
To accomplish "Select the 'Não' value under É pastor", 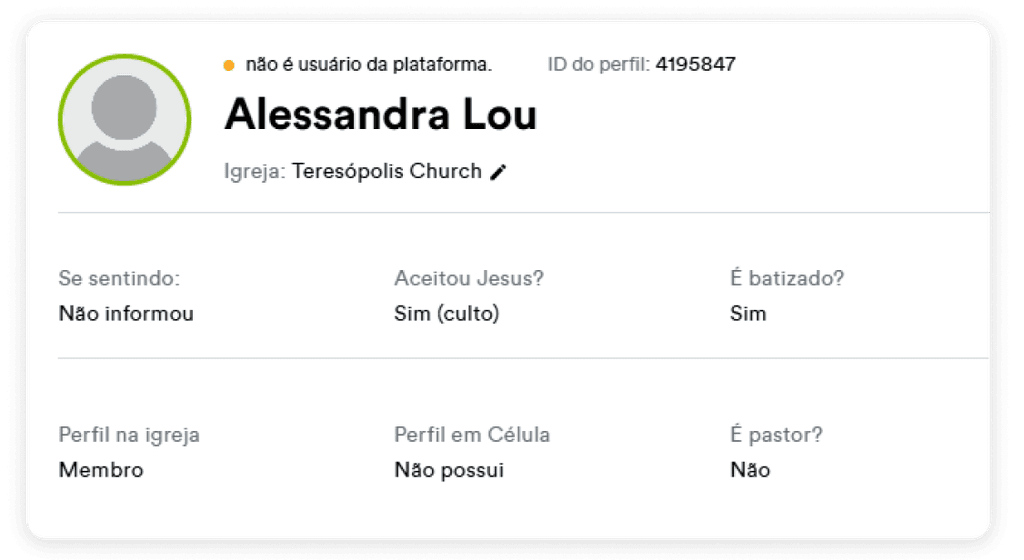I will tap(750, 470).
